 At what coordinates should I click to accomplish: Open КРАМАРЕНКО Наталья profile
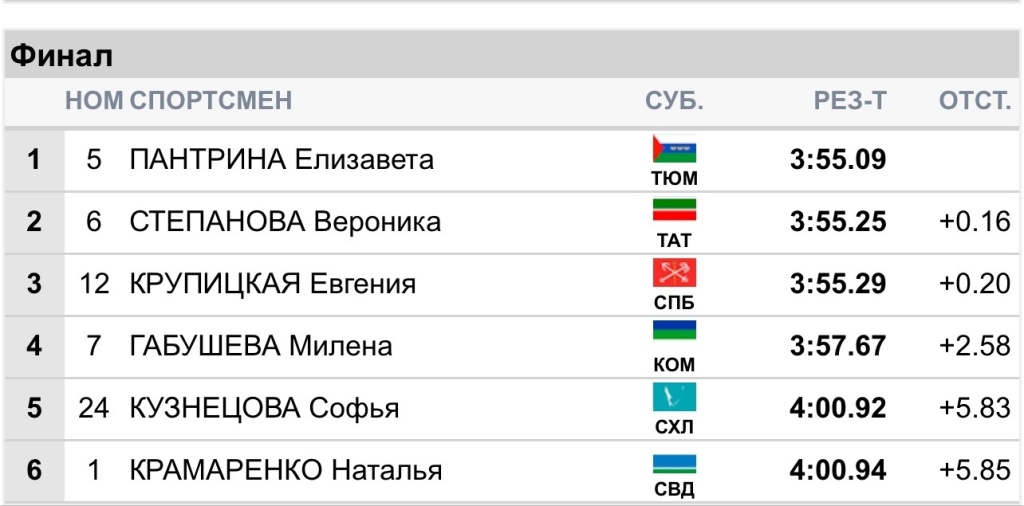click(x=286, y=470)
